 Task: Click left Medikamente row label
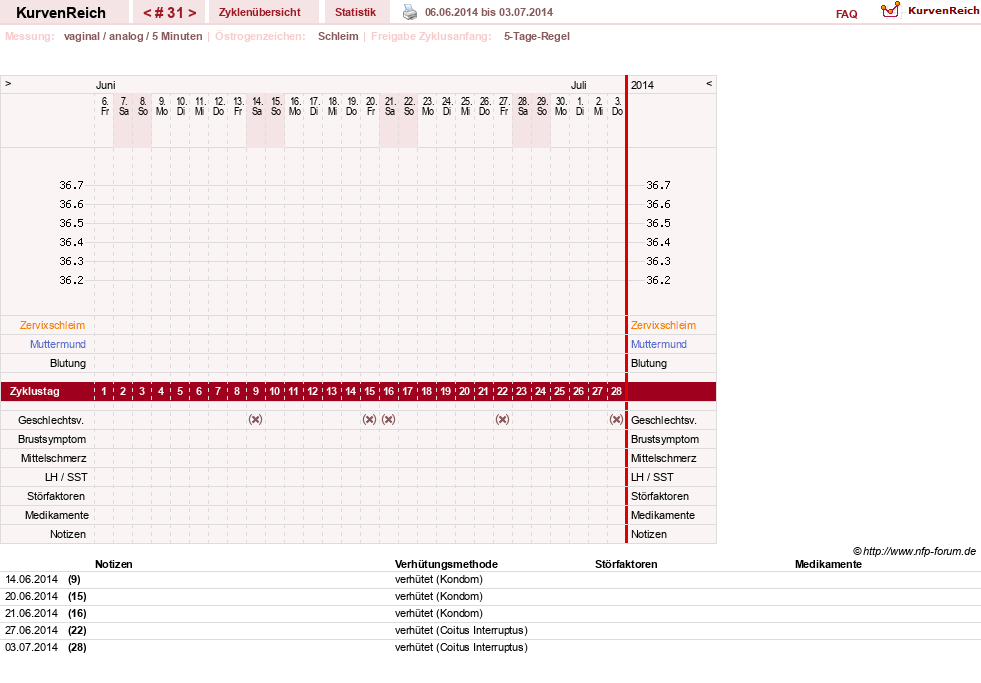point(56,515)
